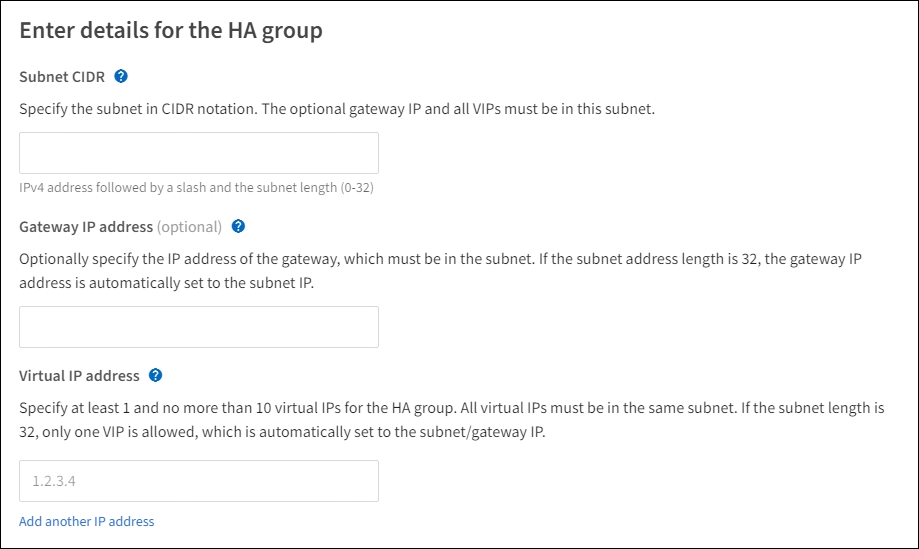Click the "Enter details for the HA group" heading

(x=171, y=31)
